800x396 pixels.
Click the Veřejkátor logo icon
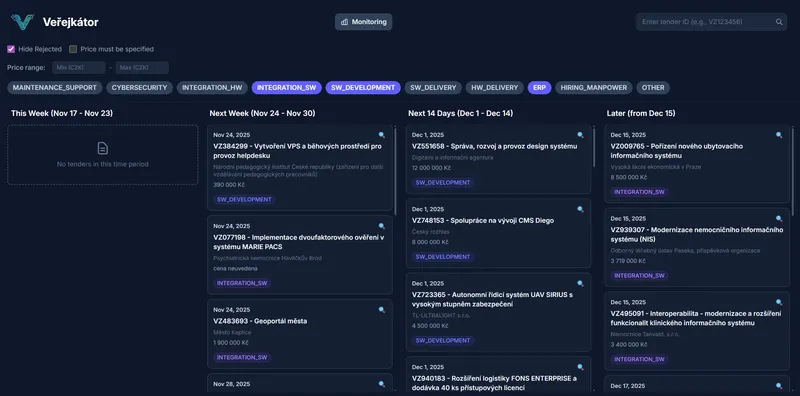tap(22, 22)
